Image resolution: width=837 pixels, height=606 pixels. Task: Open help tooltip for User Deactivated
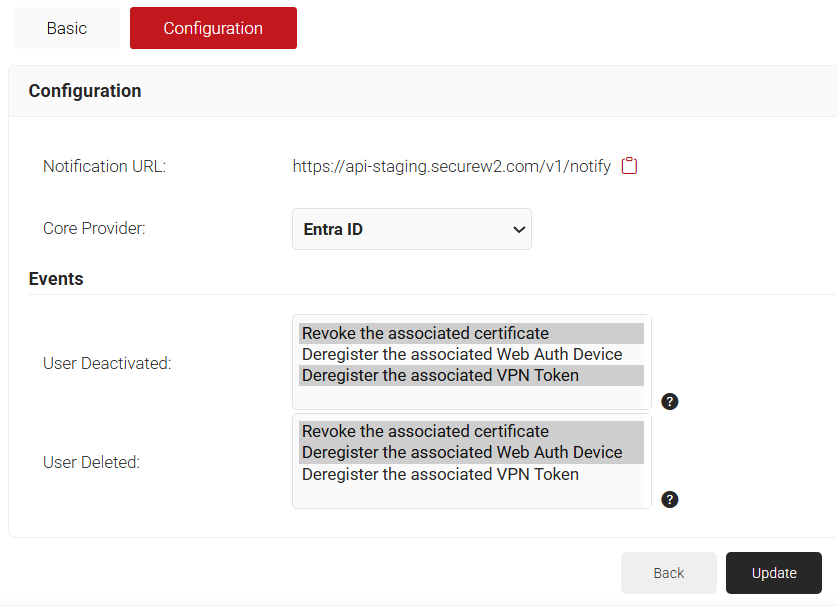(x=670, y=401)
